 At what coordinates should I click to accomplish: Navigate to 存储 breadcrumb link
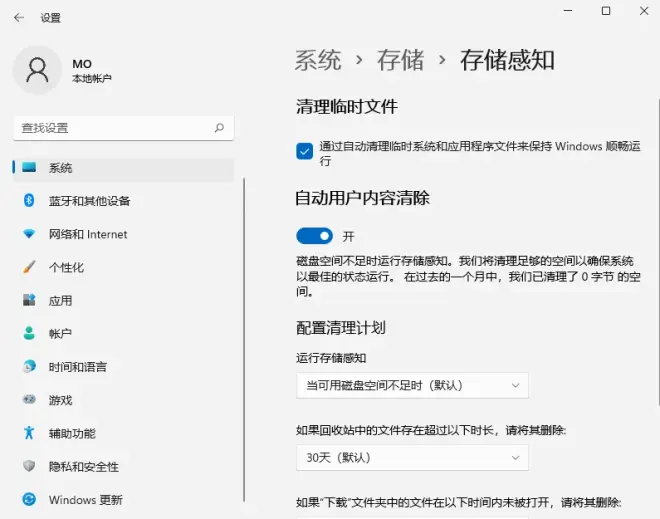coord(400,60)
